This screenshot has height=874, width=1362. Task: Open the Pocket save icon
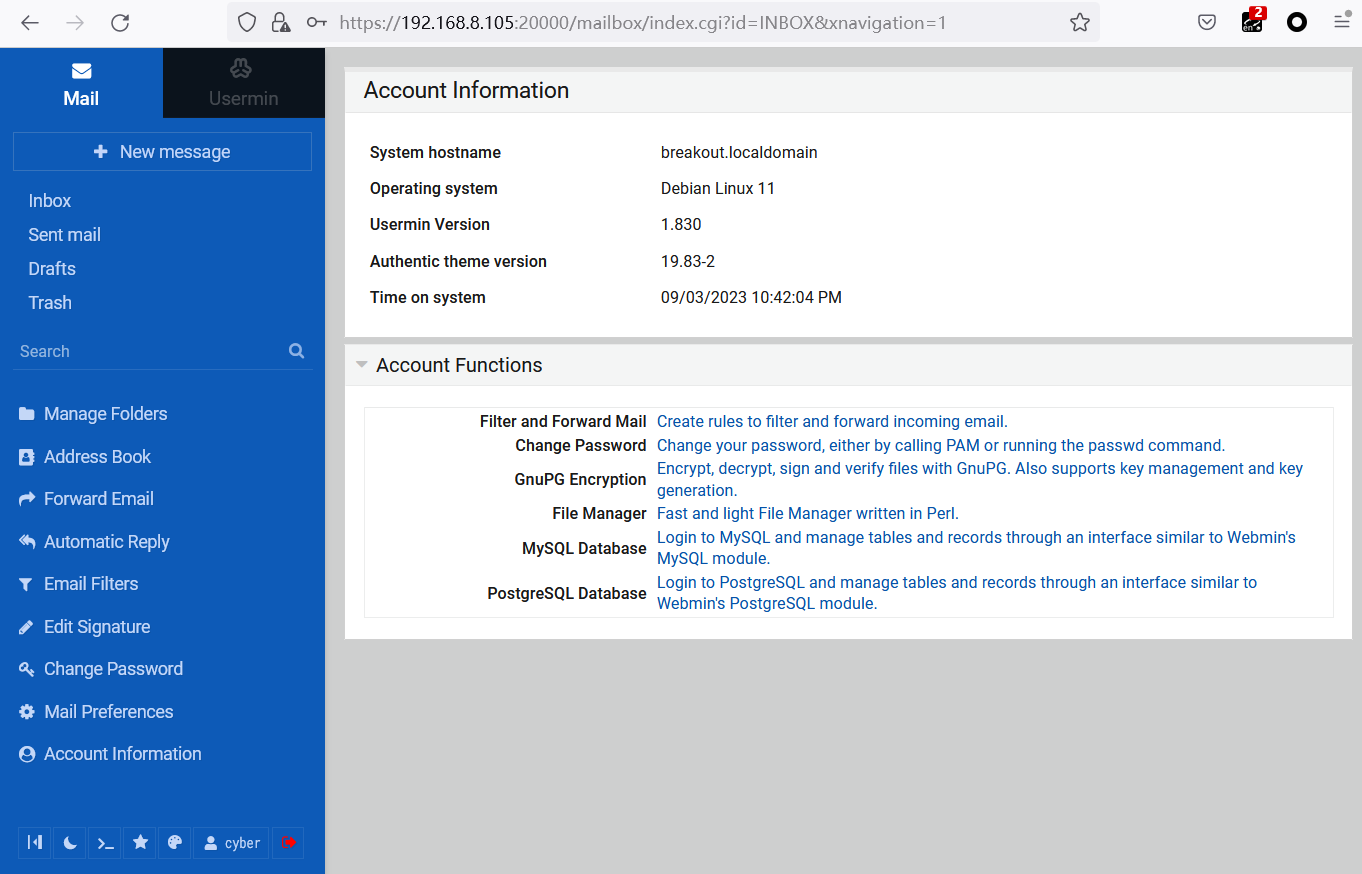1207,22
